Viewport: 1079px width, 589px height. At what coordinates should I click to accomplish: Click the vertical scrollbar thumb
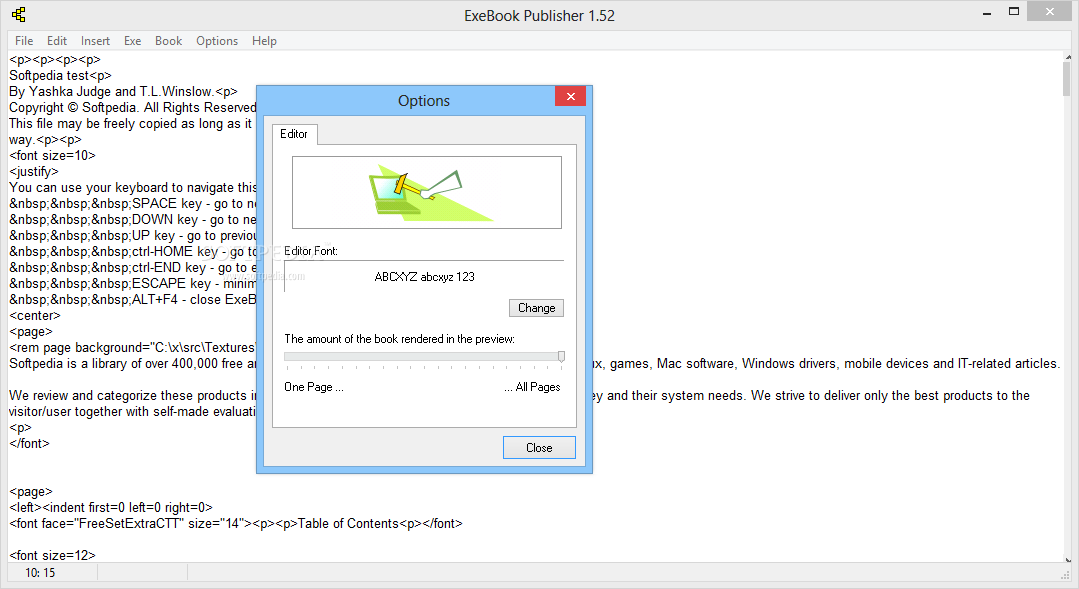(1067, 79)
